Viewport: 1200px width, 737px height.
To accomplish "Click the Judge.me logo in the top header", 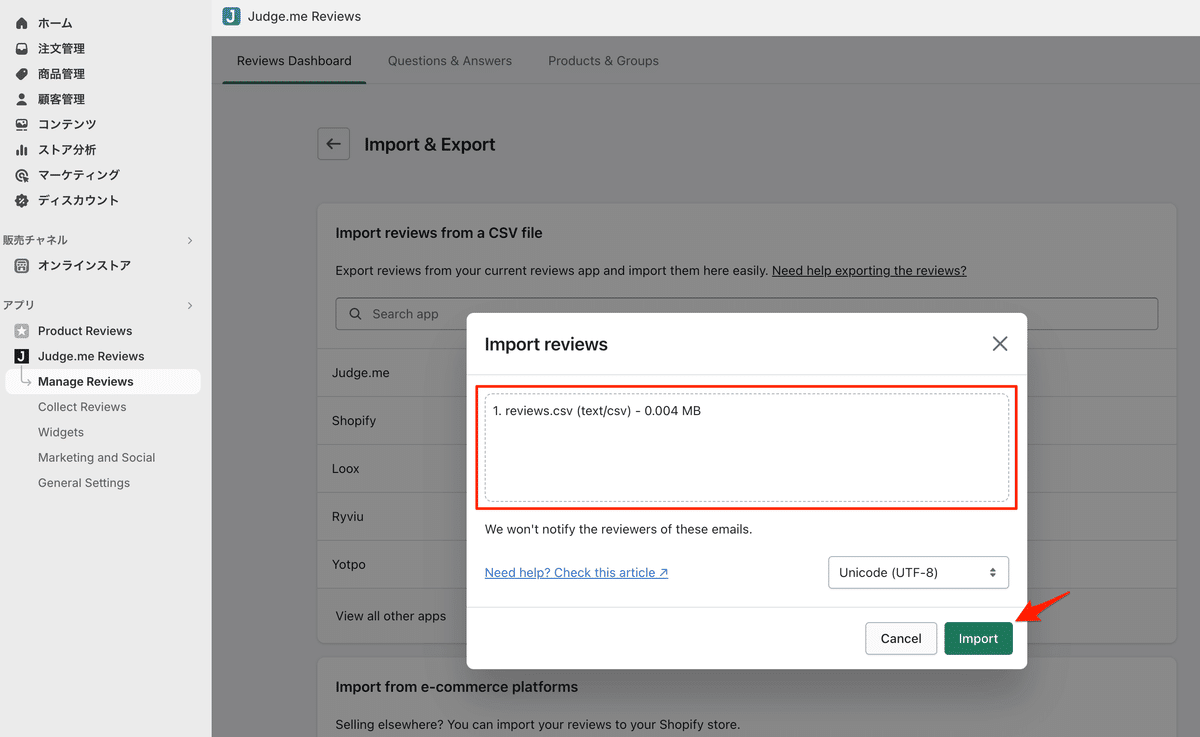I will pos(231,16).
